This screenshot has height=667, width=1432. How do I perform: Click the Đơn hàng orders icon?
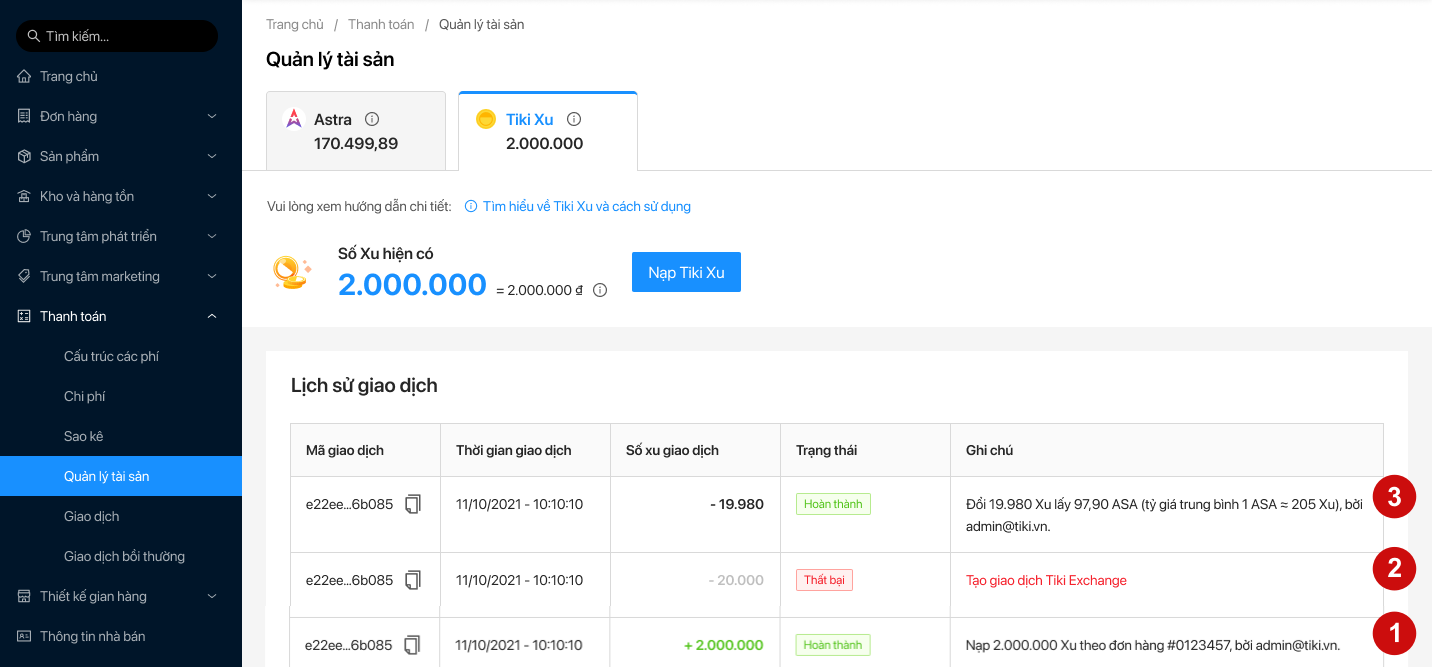[x=24, y=116]
